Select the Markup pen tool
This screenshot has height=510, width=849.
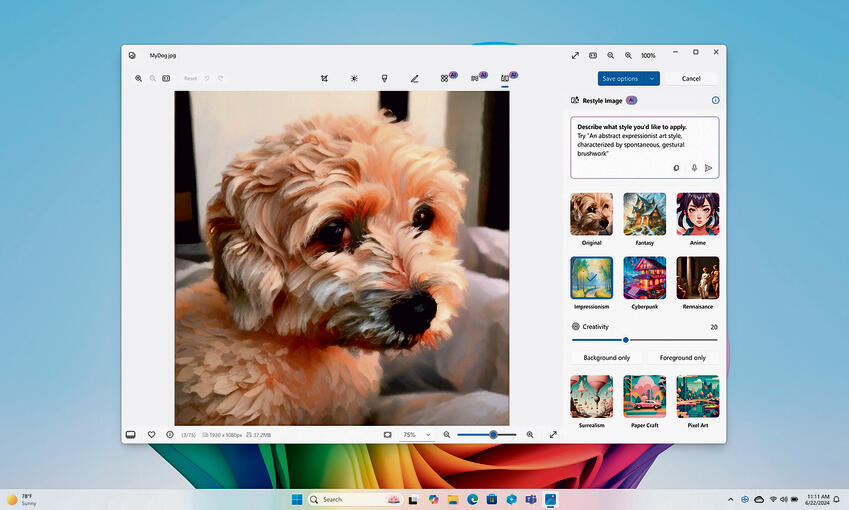point(414,78)
